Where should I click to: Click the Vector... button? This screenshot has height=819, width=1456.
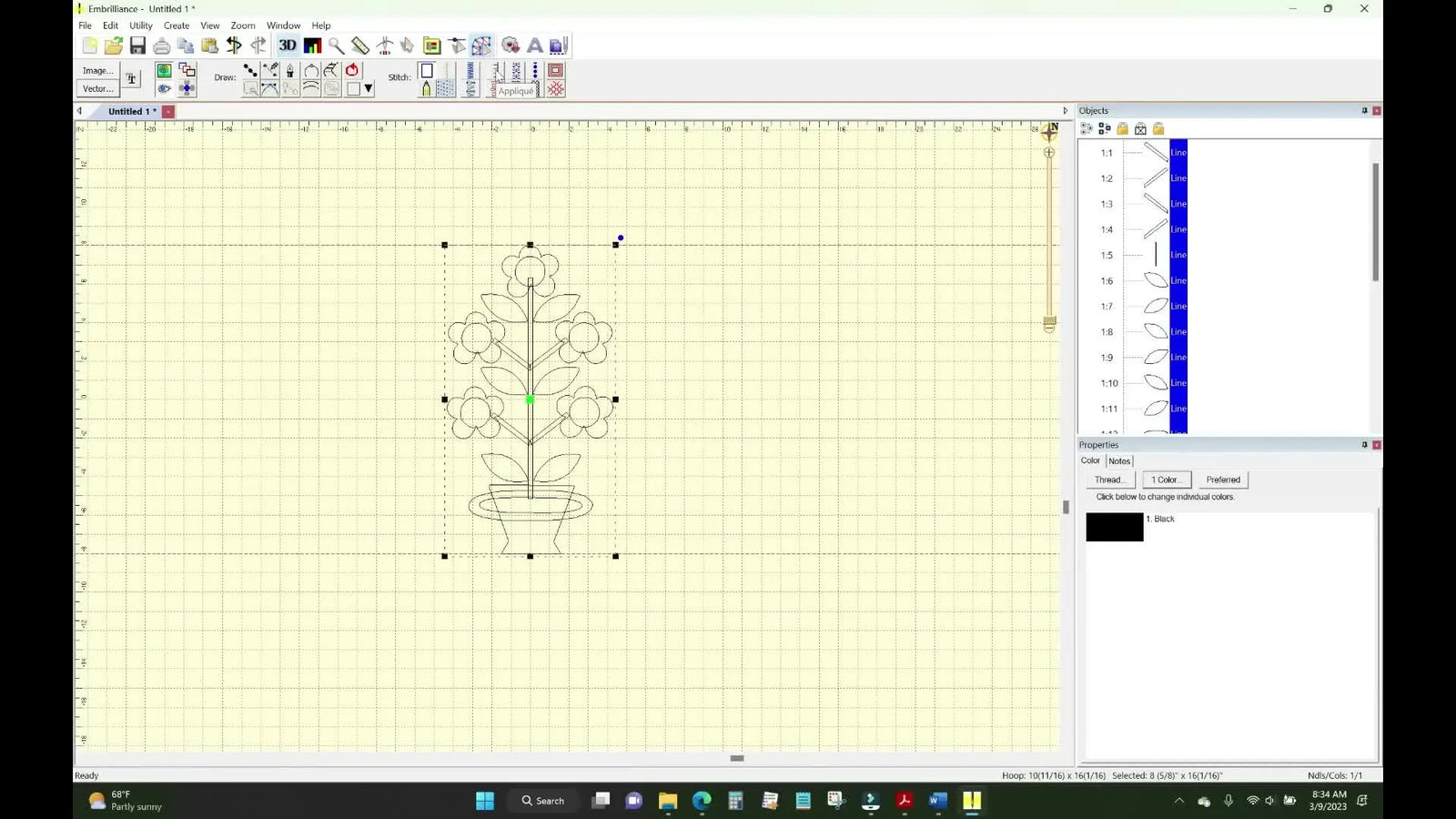click(x=96, y=88)
